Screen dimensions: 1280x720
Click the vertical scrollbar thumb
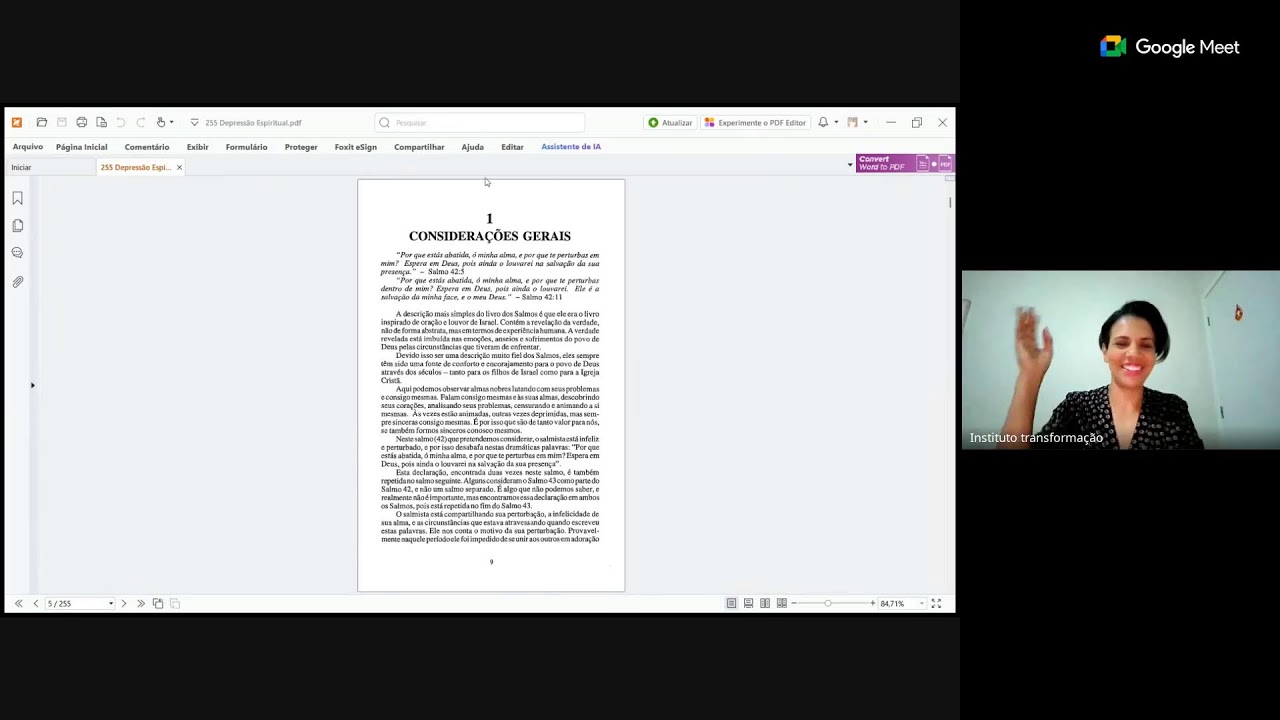coord(950,203)
